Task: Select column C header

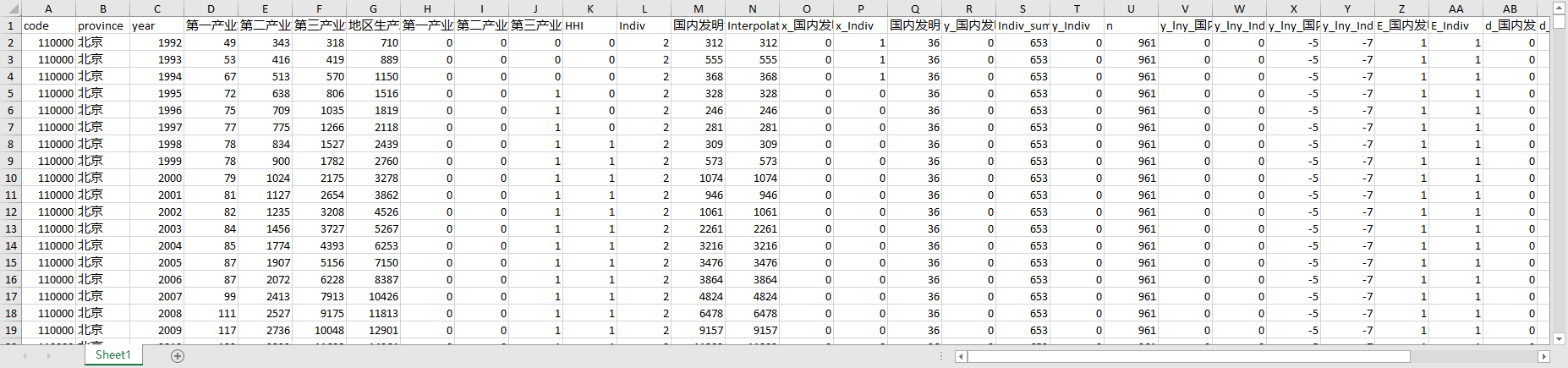Action: click(156, 8)
